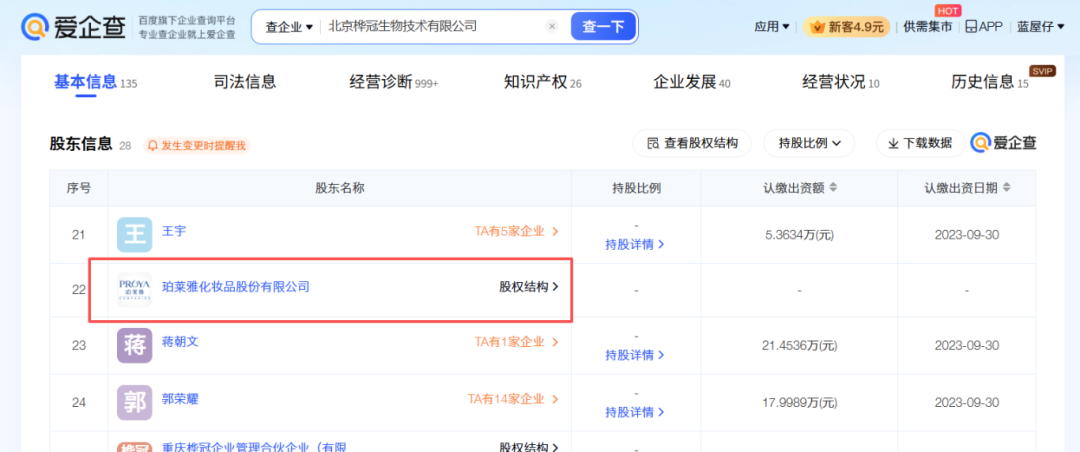
Task: Sort by 认缴出资日期 column sort icon
Action: click(x=1006, y=188)
